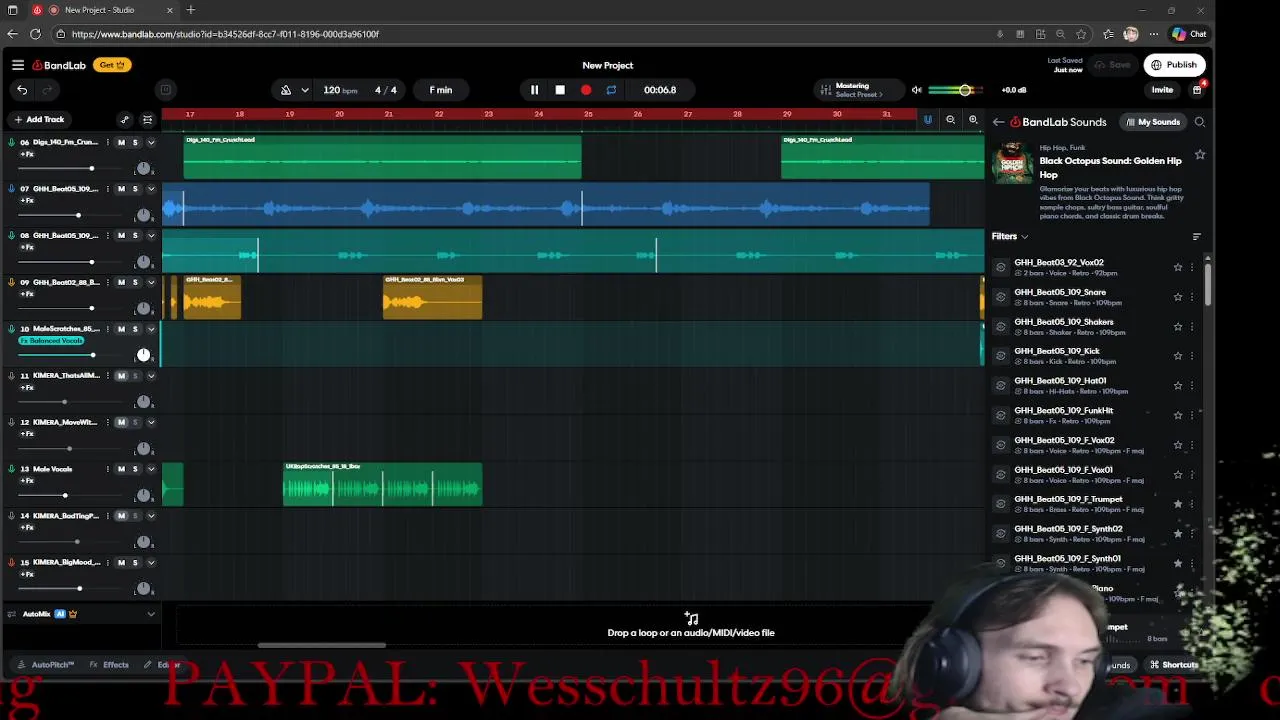The width and height of the screenshot is (1280, 720).
Task: Expand track 12 KIMERA_MoveWit options
Action: point(151,423)
